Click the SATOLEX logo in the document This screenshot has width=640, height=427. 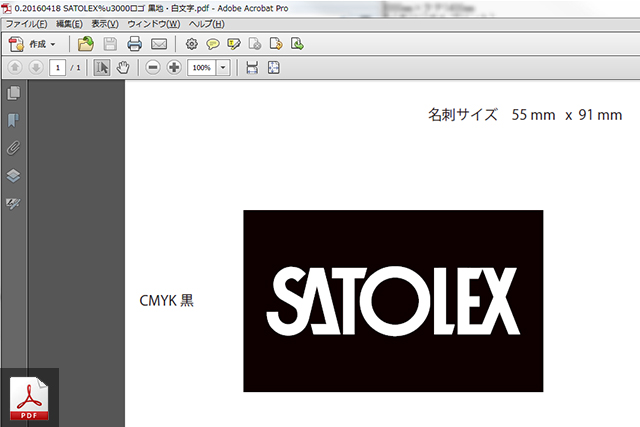coord(393,301)
